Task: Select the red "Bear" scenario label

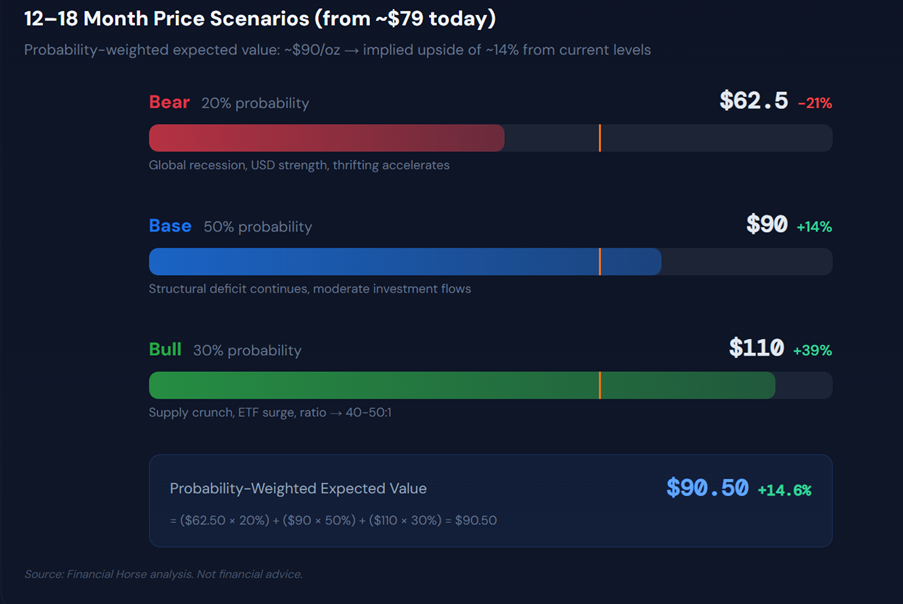Action: [169, 102]
